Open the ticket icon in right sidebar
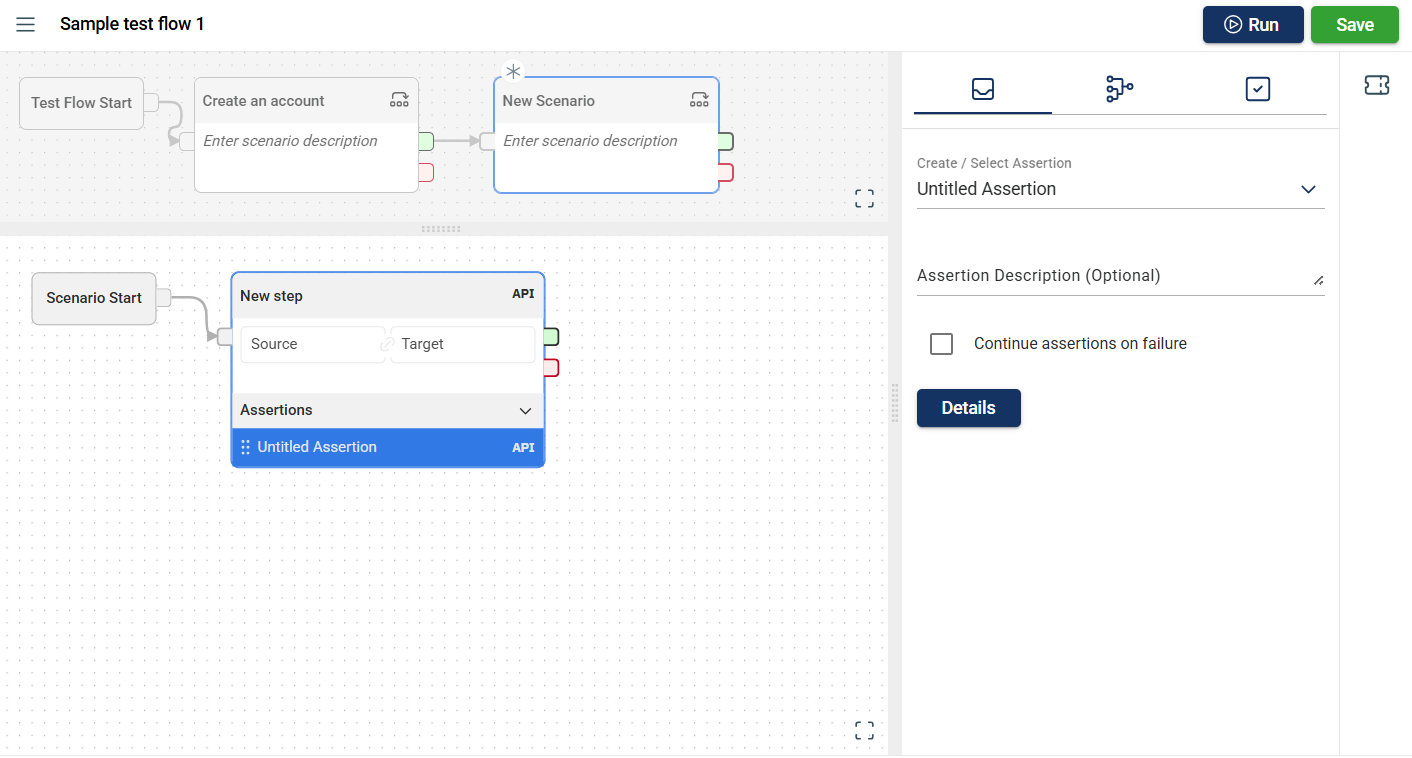1412x758 pixels. tap(1376, 86)
